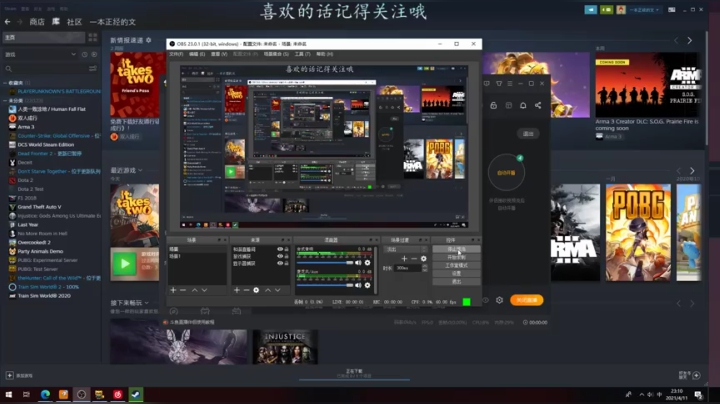720x404 pixels.
Task: Click Start Recording button in OBS controls
Action: [x=456, y=258]
